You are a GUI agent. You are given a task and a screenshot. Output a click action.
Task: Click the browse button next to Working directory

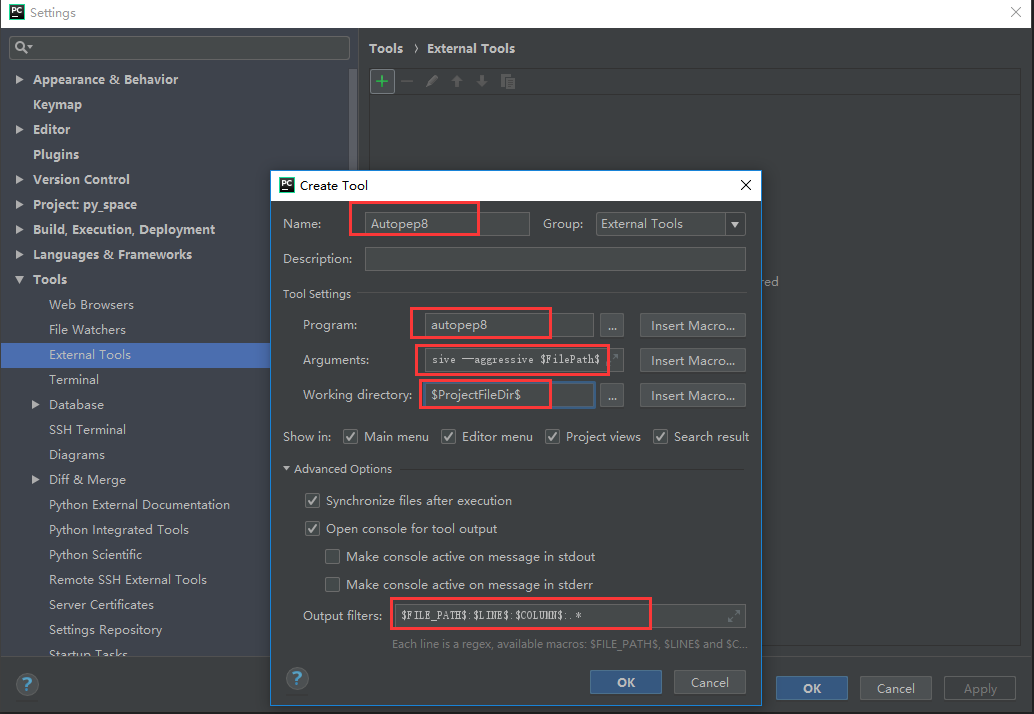pos(612,395)
